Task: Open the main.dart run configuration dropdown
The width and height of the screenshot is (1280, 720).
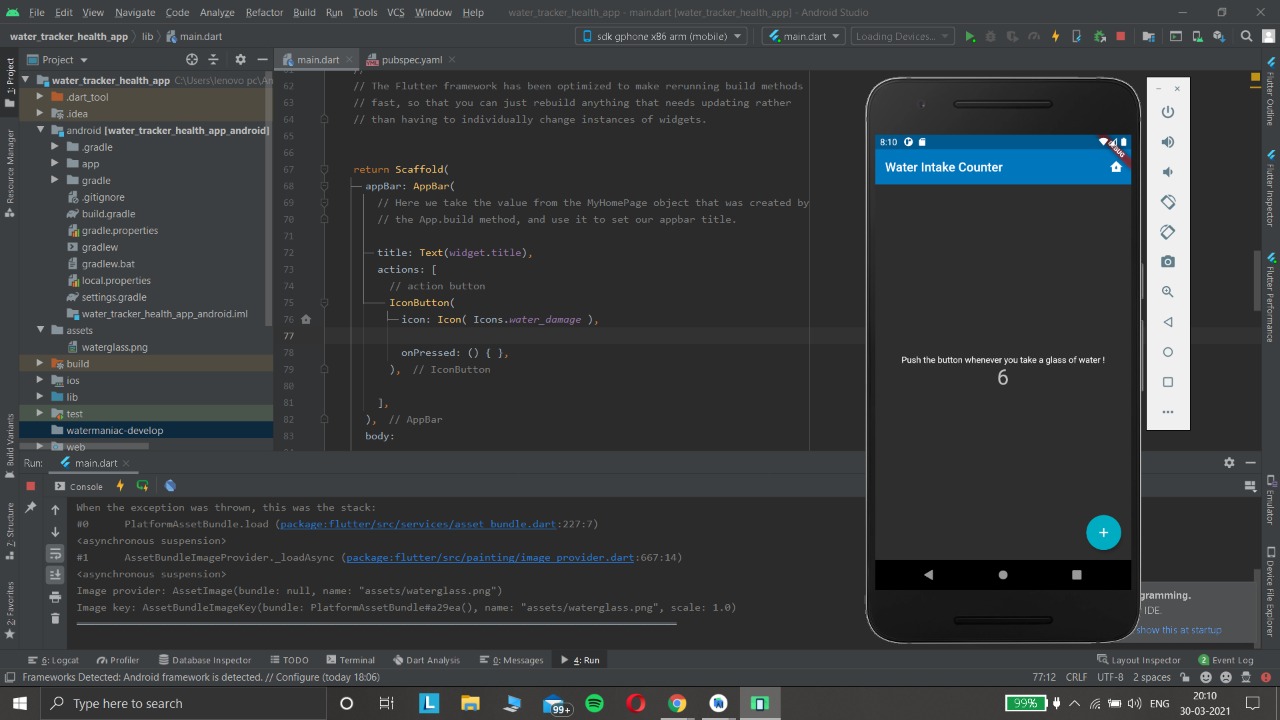Action: [x=805, y=36]
